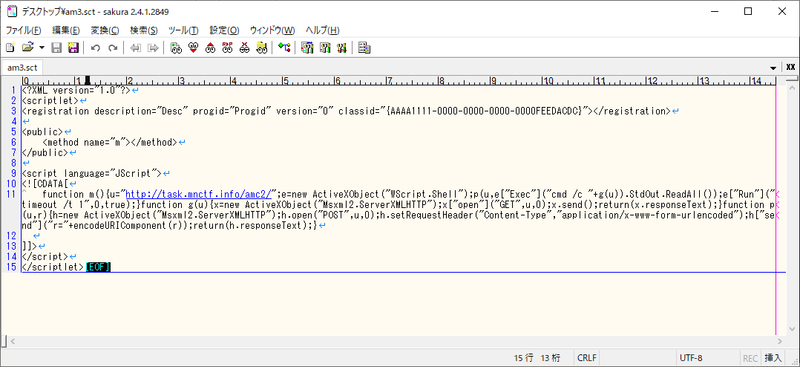Open the type-specific settings icon
This screenshot has width=800, height=367.
[x=324, y=48]
